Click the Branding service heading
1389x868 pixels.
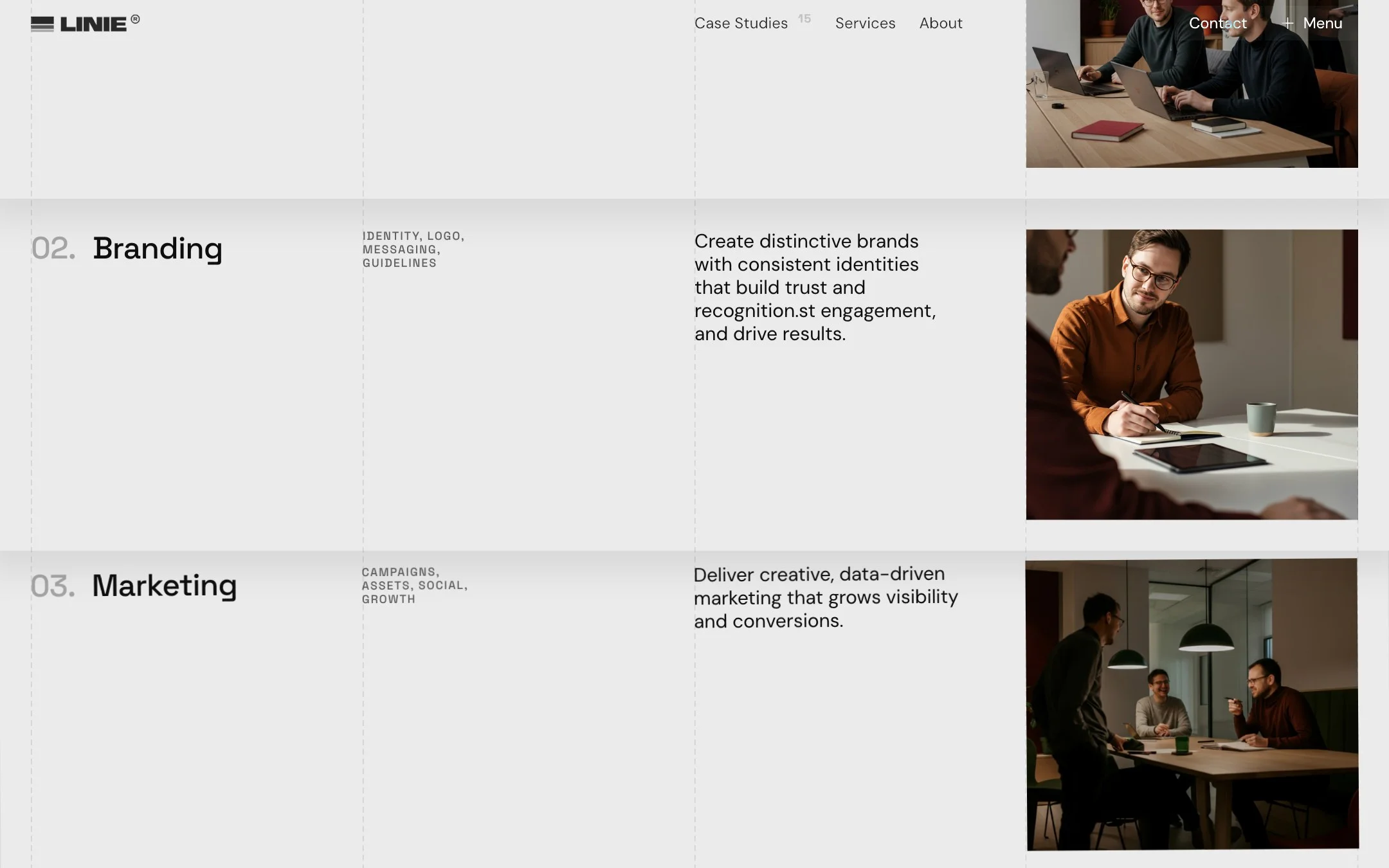pos(158,249)
